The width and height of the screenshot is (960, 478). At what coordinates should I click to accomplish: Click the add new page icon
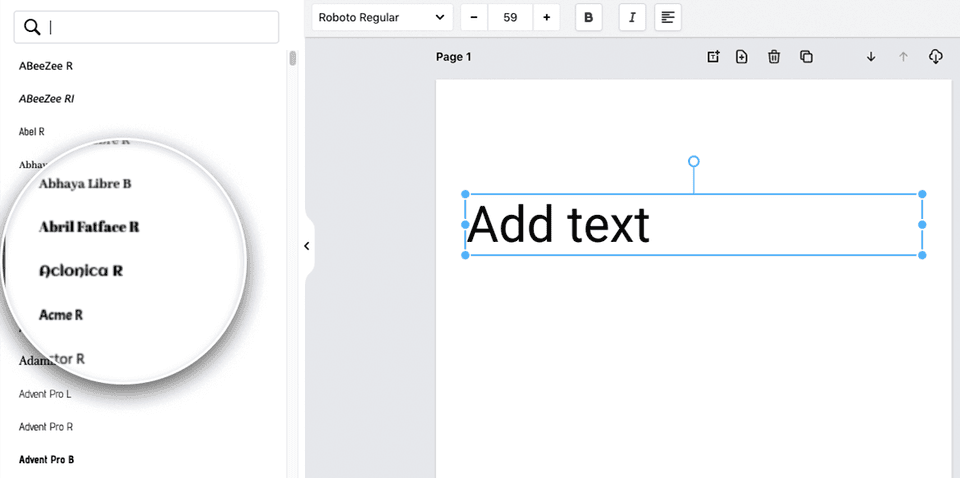[741, 57]
